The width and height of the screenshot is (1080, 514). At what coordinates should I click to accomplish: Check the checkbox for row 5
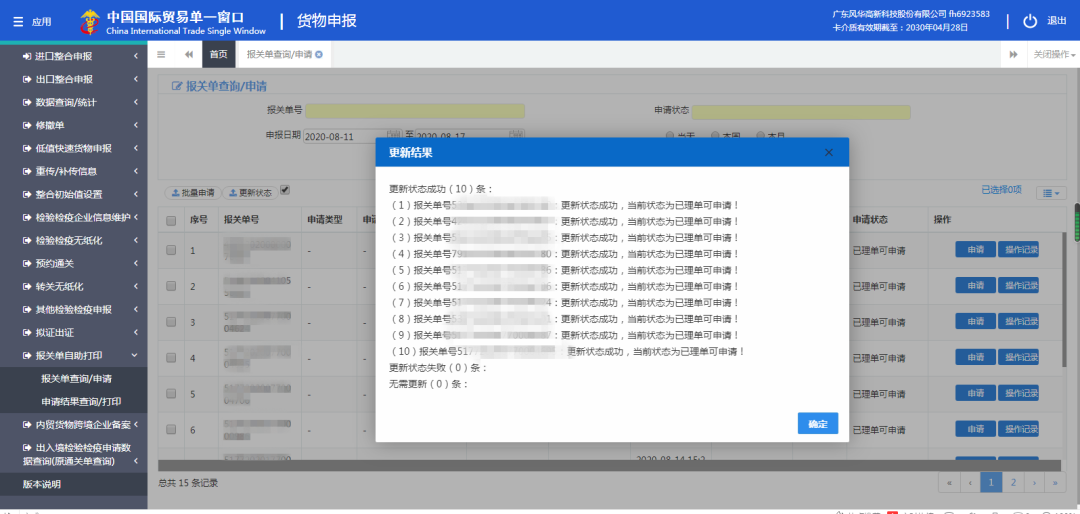171,394
